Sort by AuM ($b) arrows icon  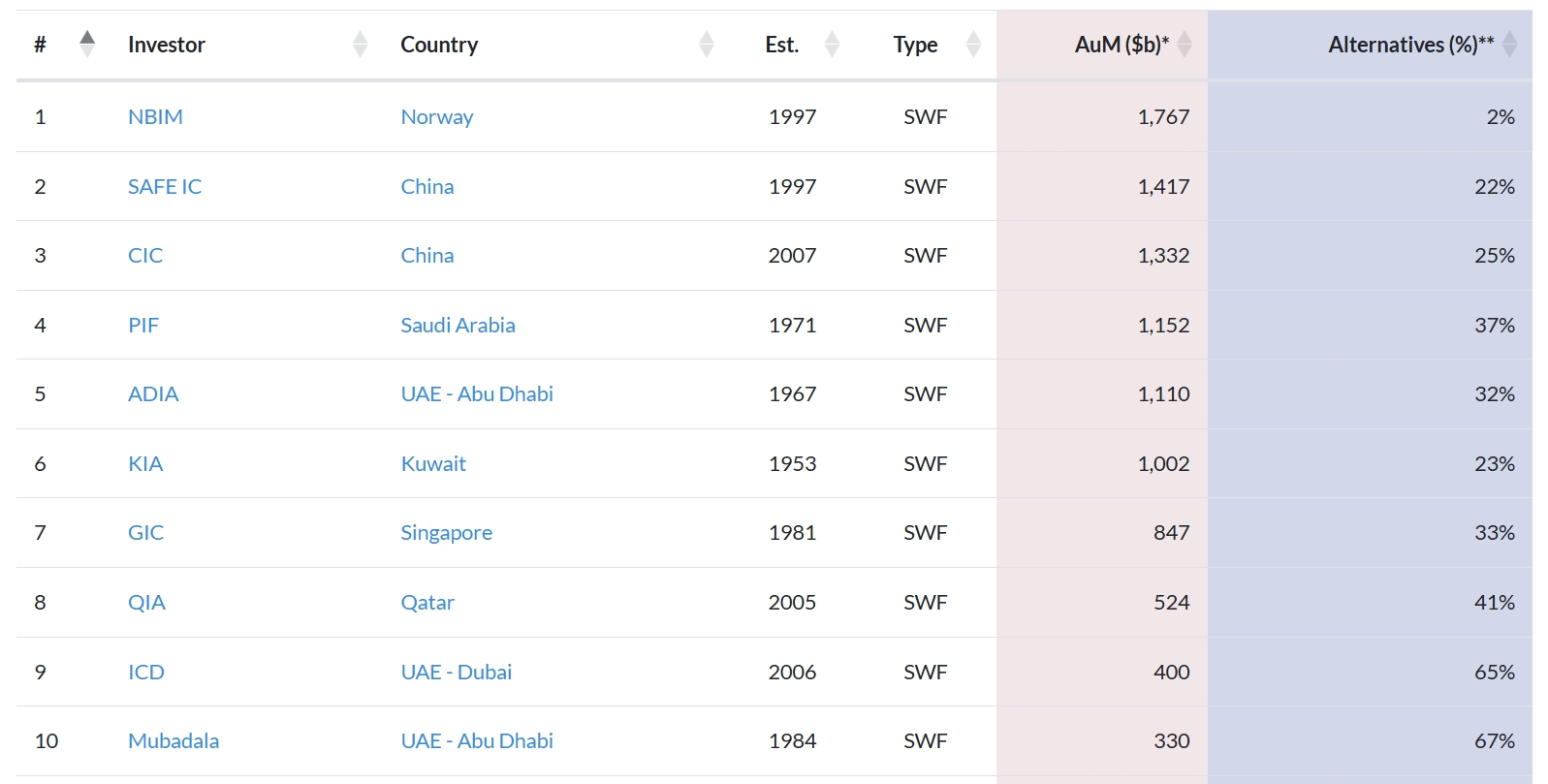[x=1185, y=45]
